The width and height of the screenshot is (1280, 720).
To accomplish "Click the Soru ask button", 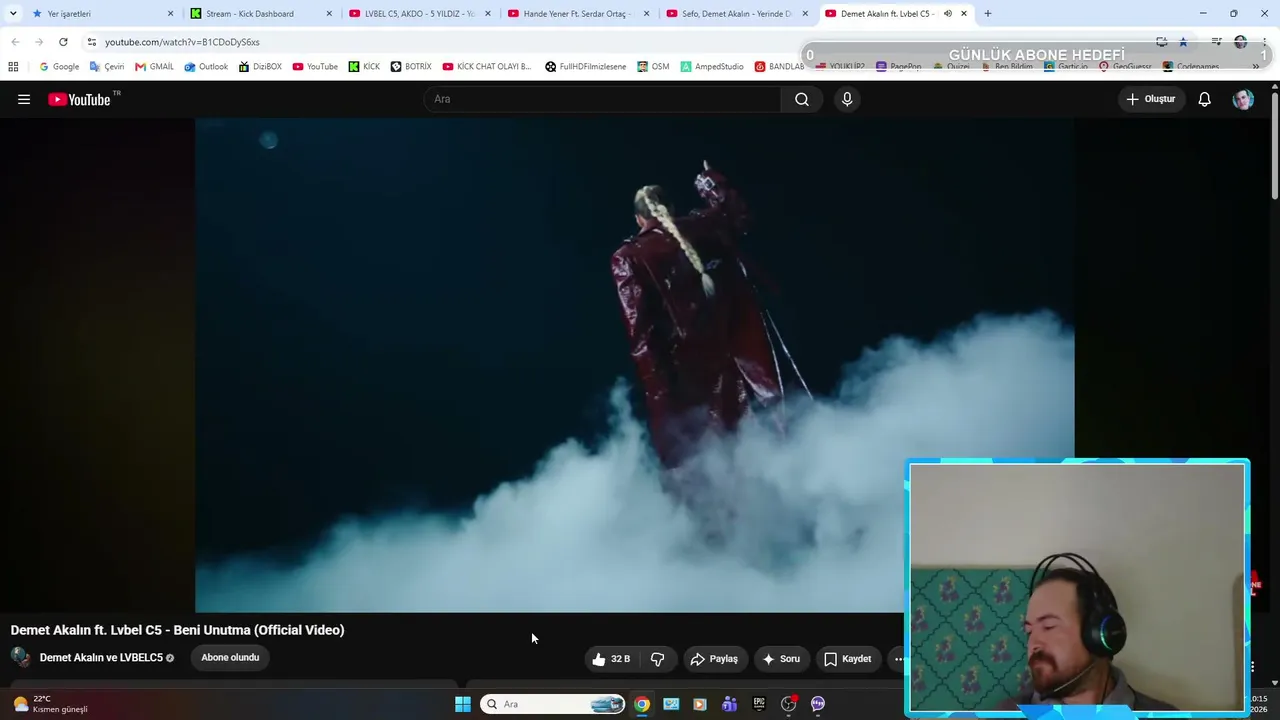I will (x=781, y=659).
